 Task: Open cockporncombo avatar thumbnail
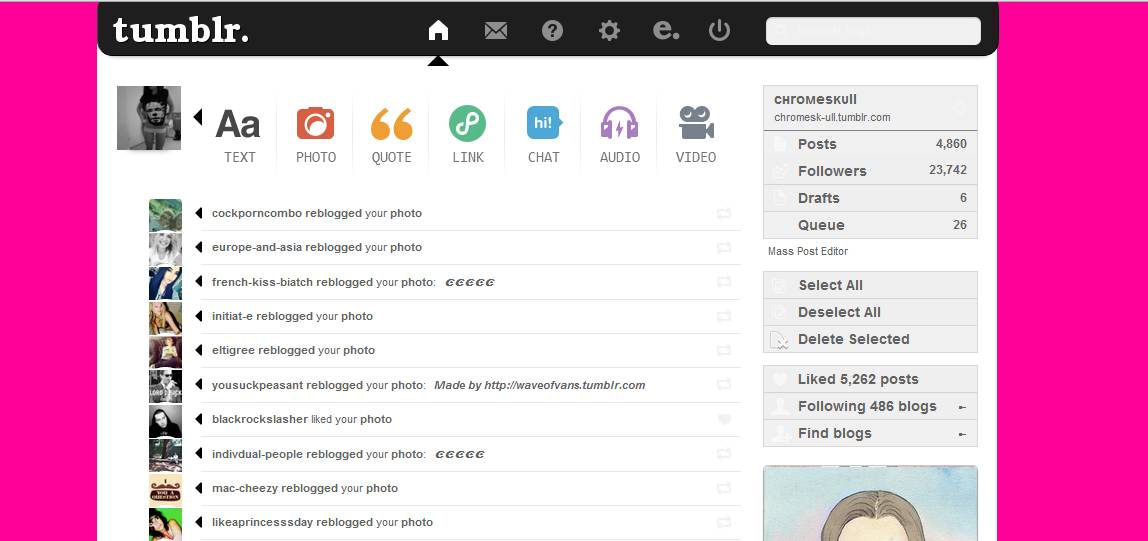(165, 215)
